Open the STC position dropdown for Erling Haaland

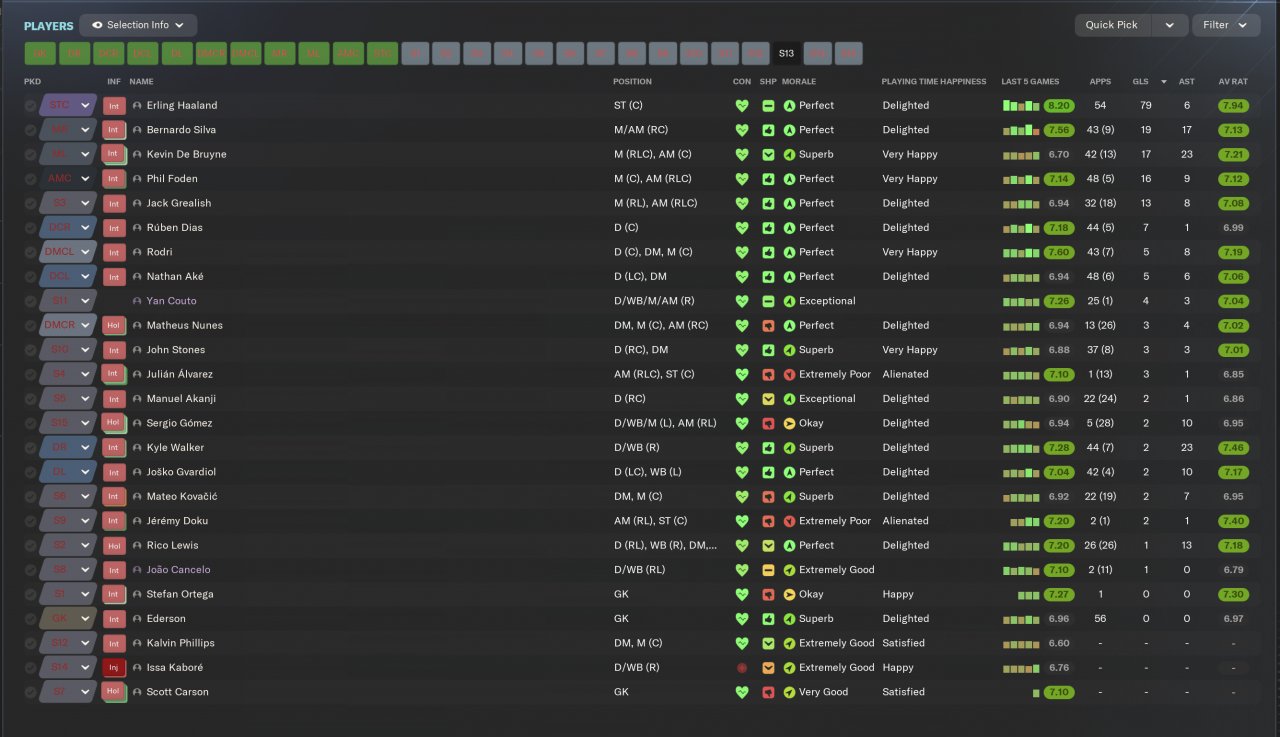[x=68, y=105]
